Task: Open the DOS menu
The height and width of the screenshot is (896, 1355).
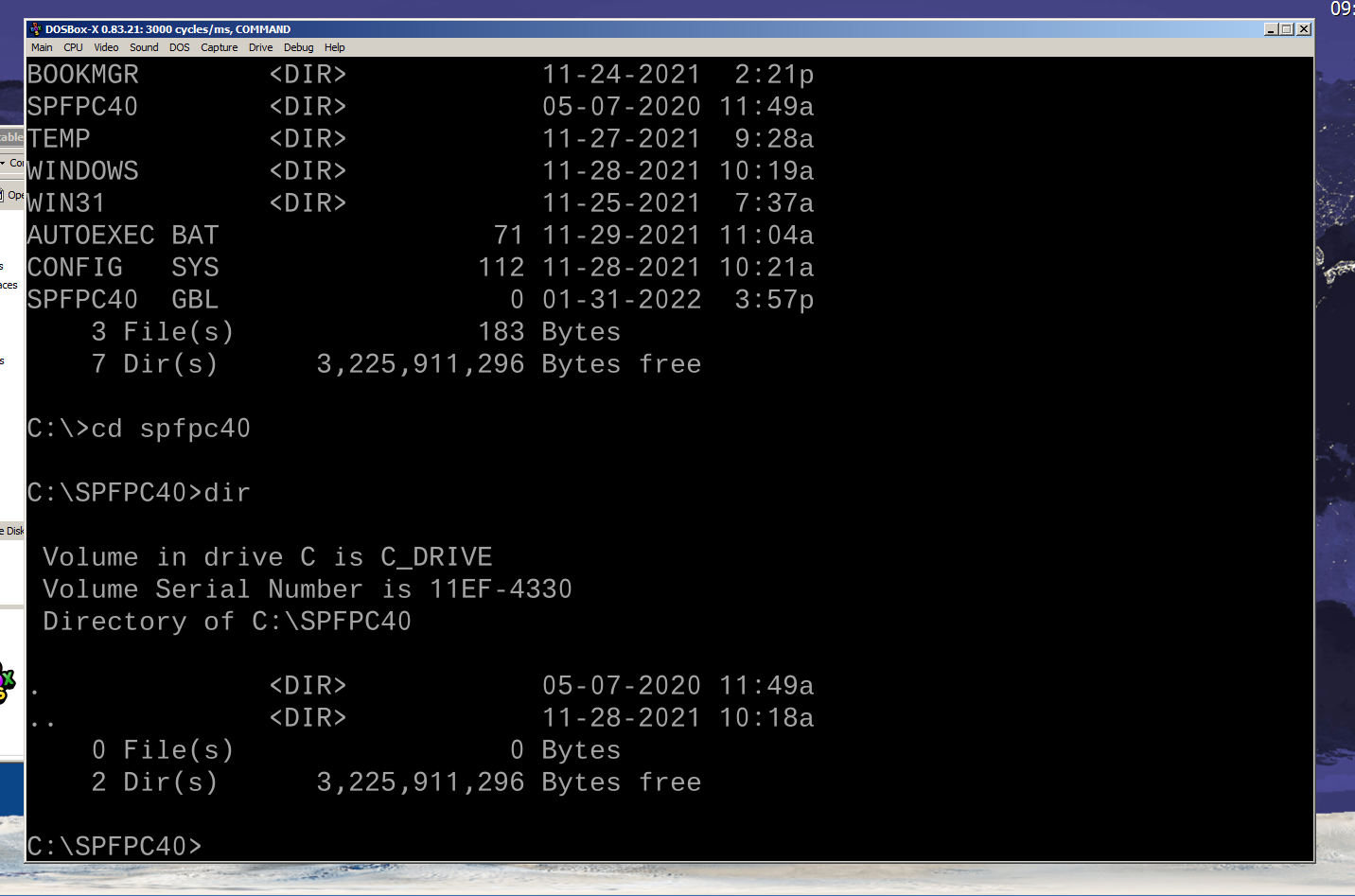Action: tap(179, 47)
